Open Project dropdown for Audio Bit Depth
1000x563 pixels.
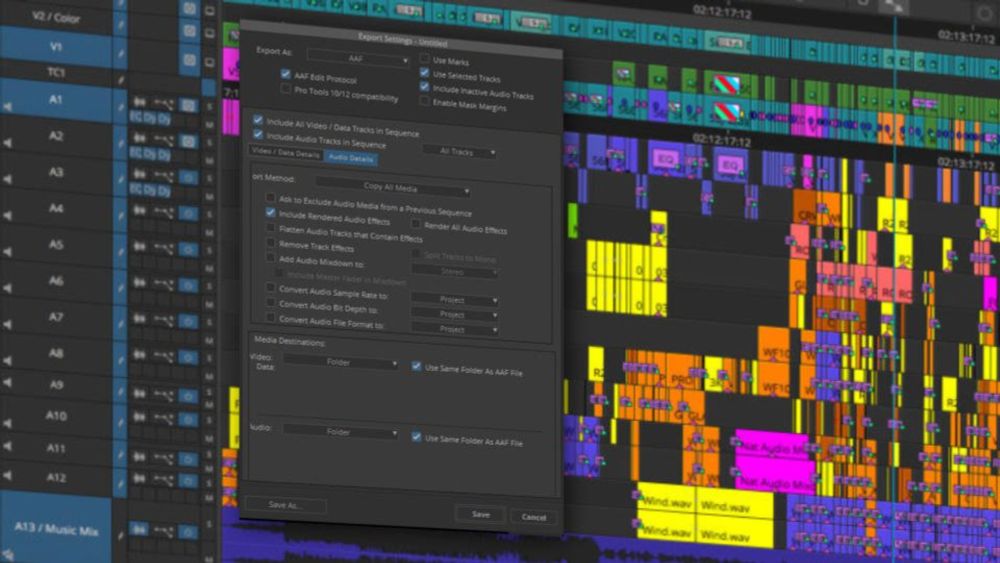[x=455, y=314]
